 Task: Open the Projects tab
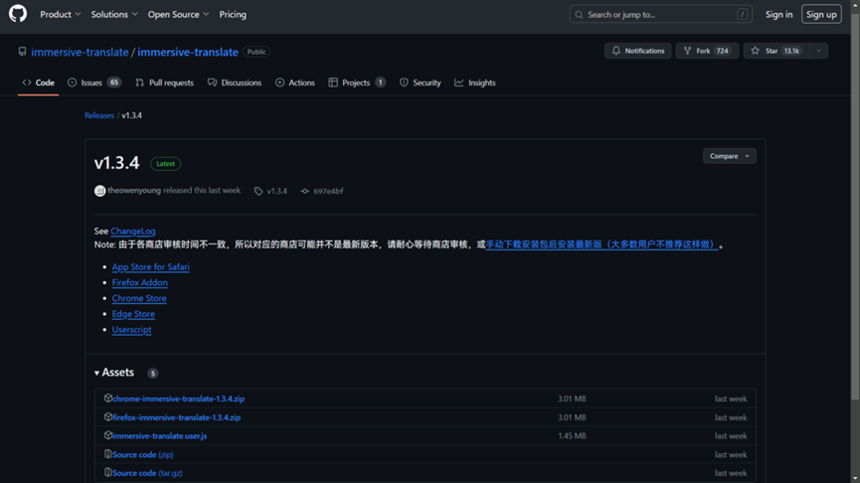357,83
